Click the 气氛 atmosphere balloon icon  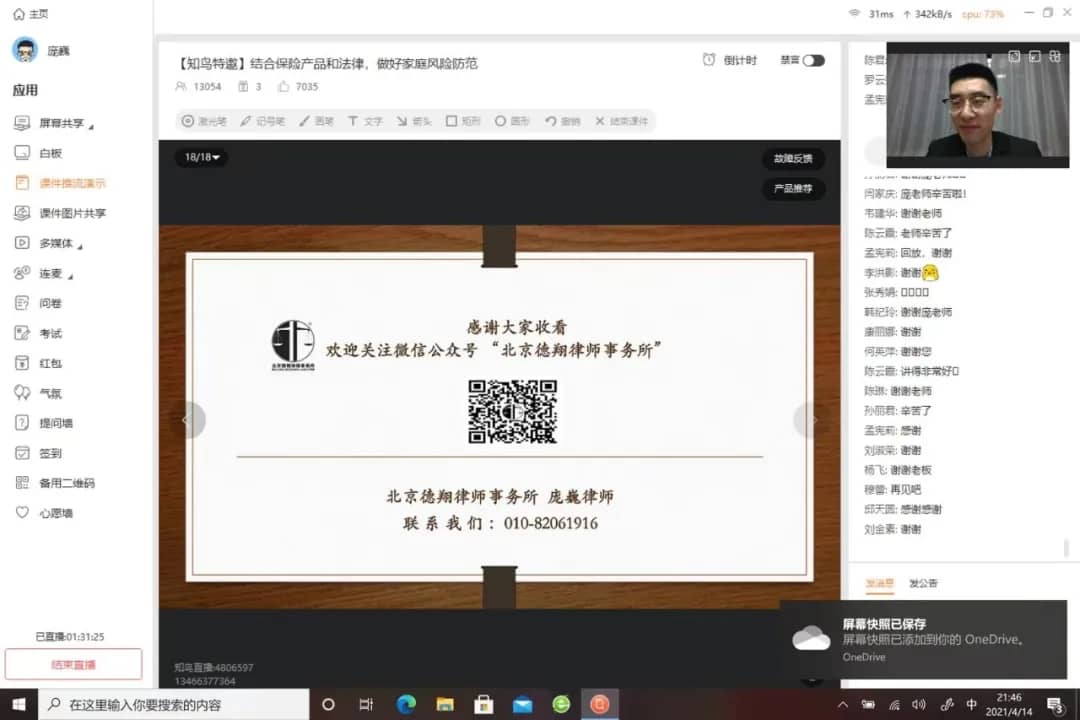21,393
